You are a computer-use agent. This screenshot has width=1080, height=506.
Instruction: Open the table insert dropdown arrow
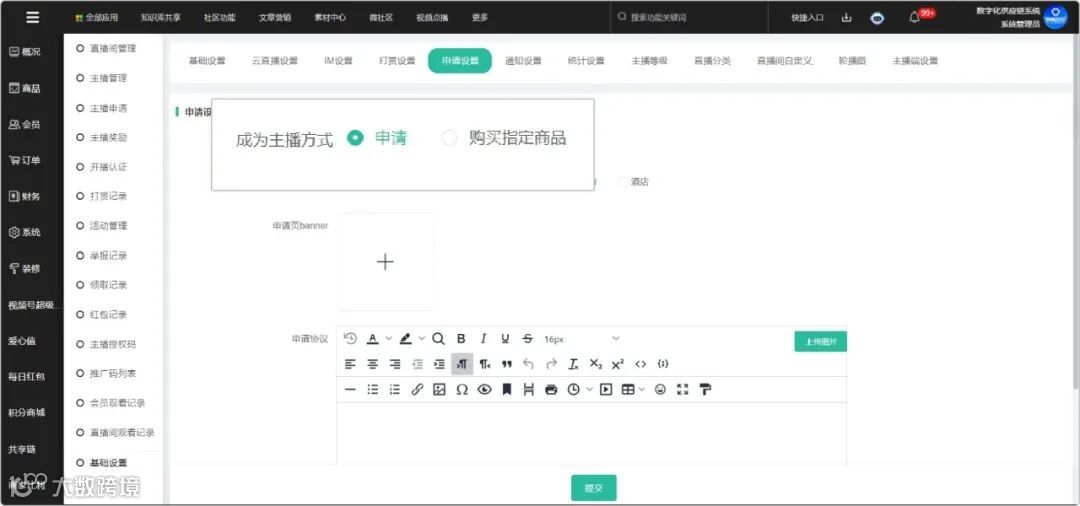pyautogui.click(x=642, y=390)
